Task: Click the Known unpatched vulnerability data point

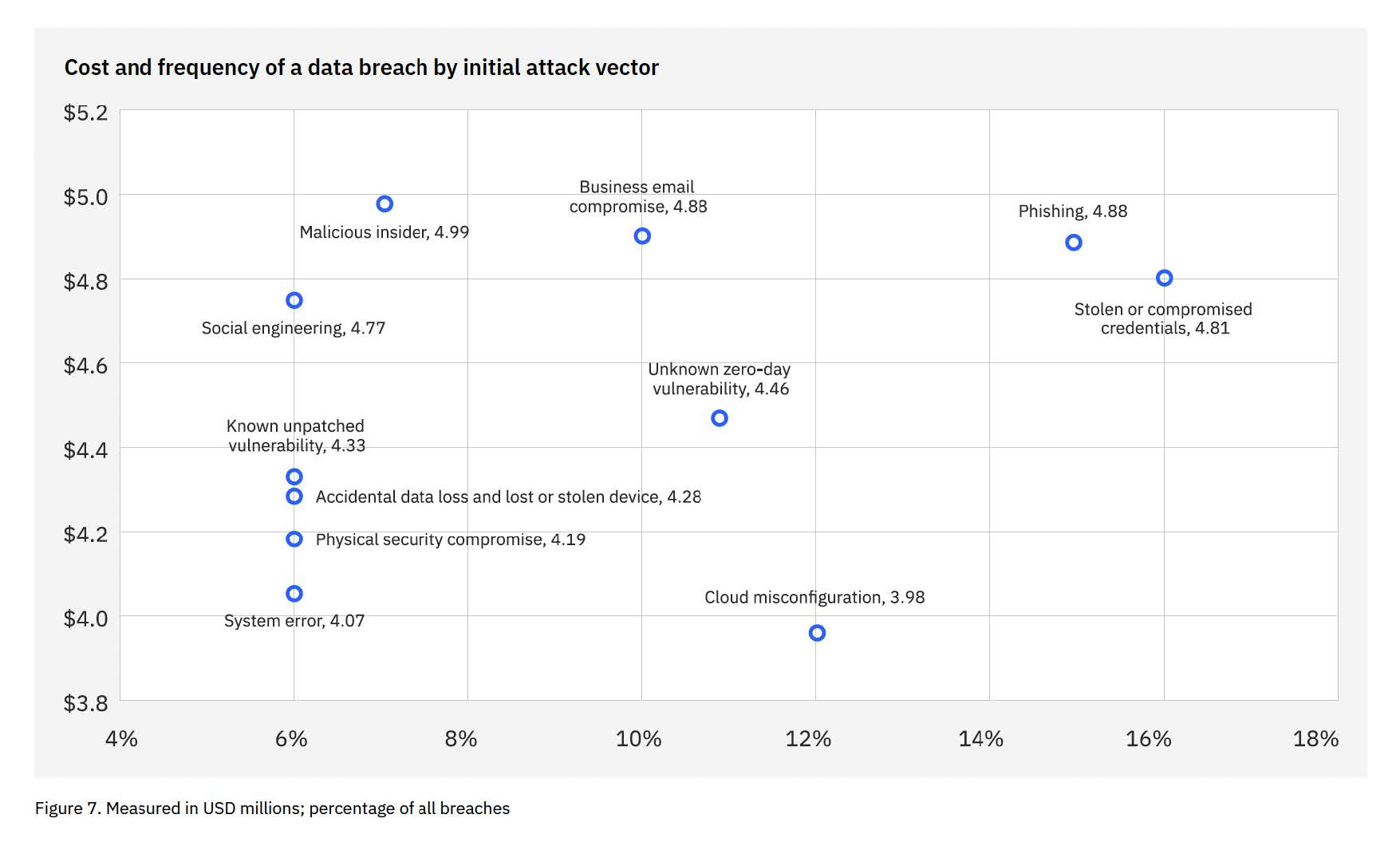Action: pyautogui.click(x=294, y=477)
